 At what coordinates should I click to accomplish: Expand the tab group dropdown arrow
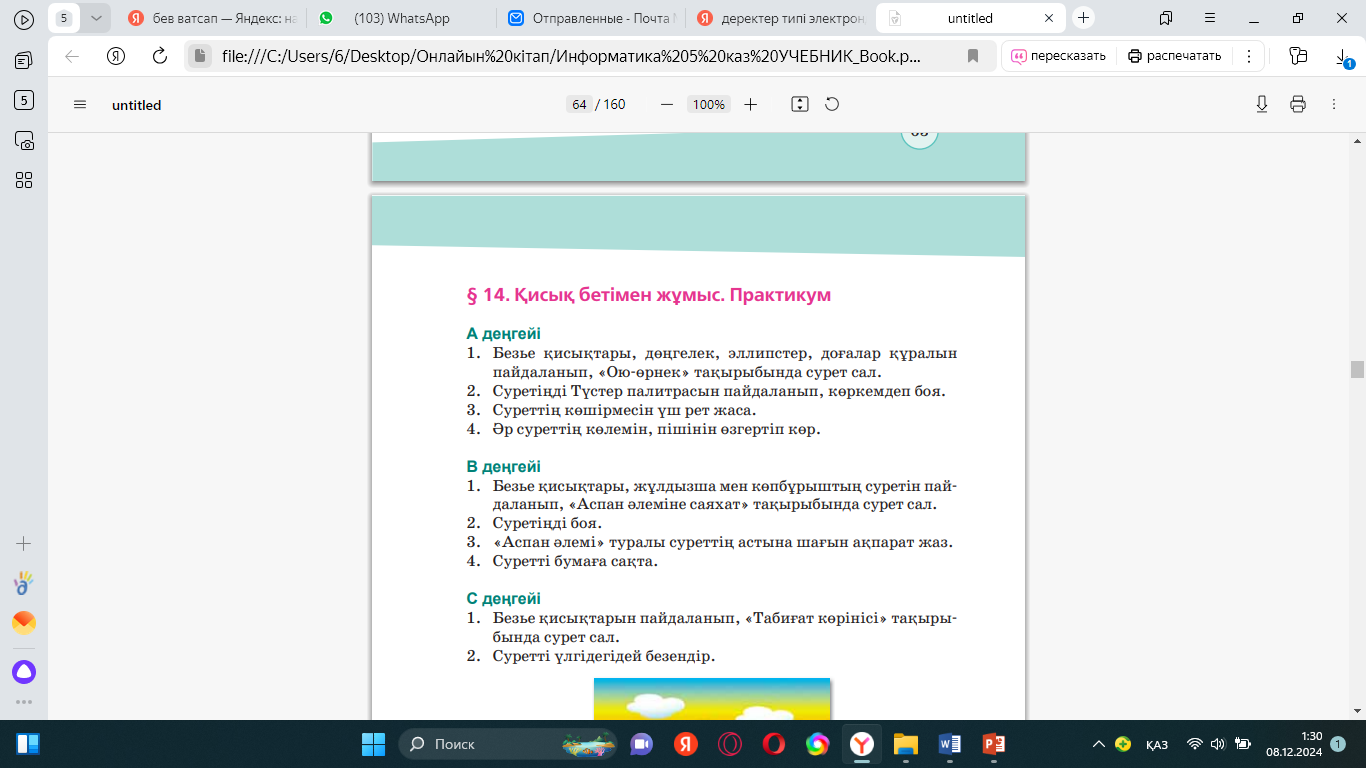click(x=95, y=18)
